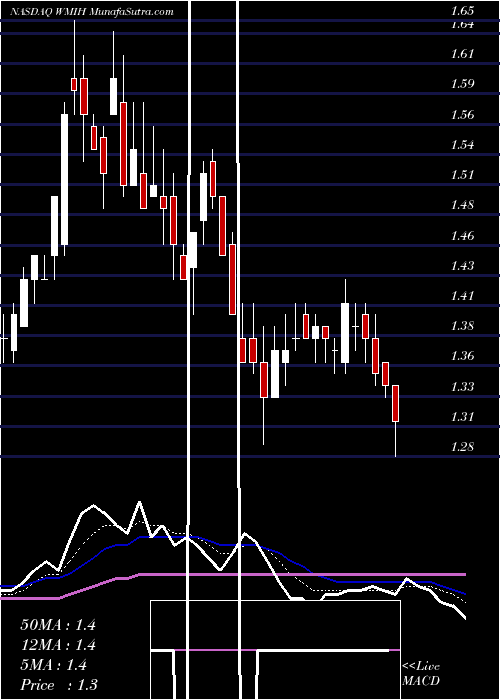Click the 1.41 price axis label
The image size is (500, 700).
[x=462, y=296]
